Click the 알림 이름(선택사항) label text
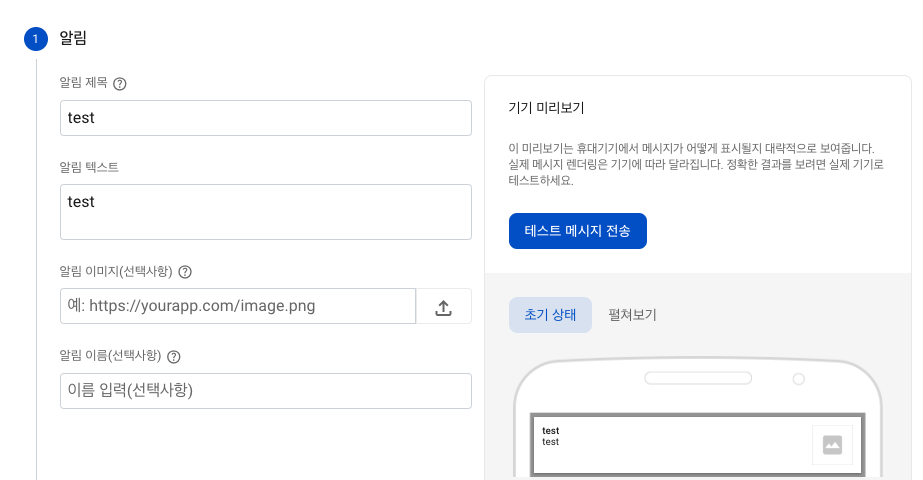 [x=110, y=356]
